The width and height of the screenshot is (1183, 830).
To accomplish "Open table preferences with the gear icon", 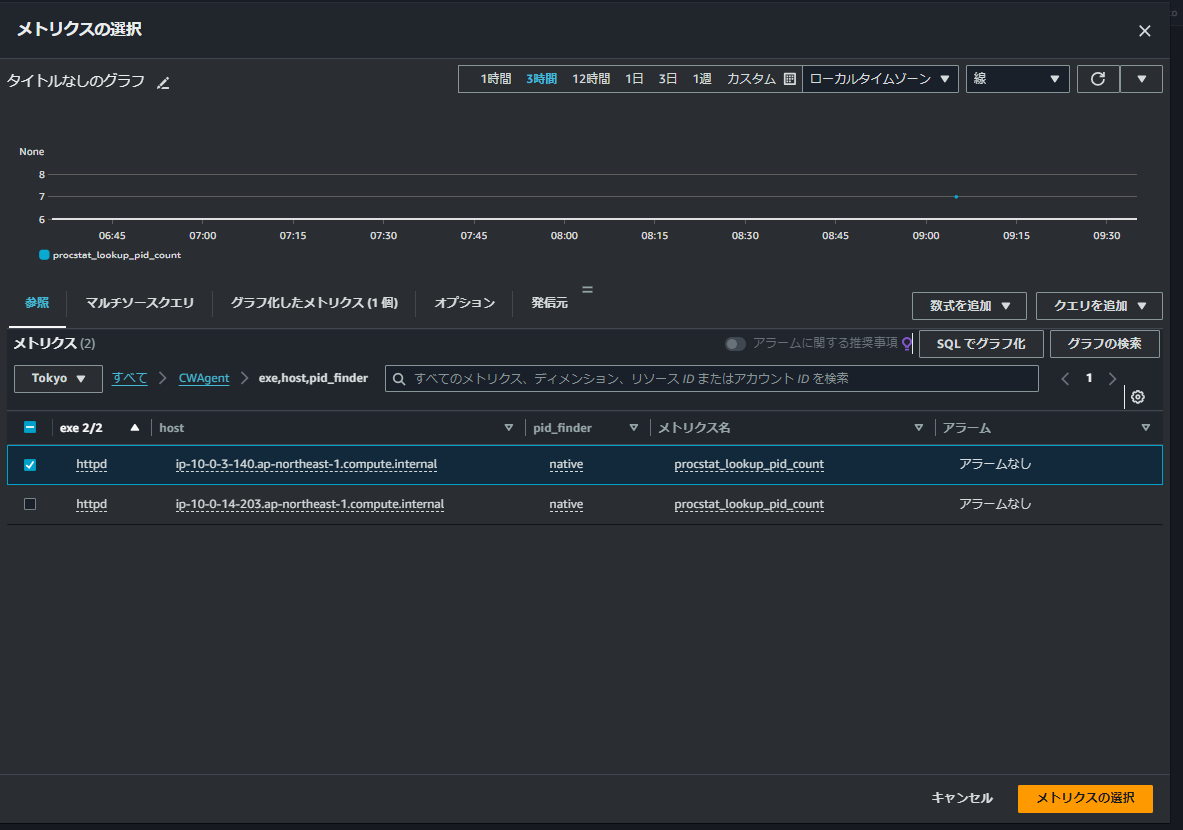I will [1137, 397].
